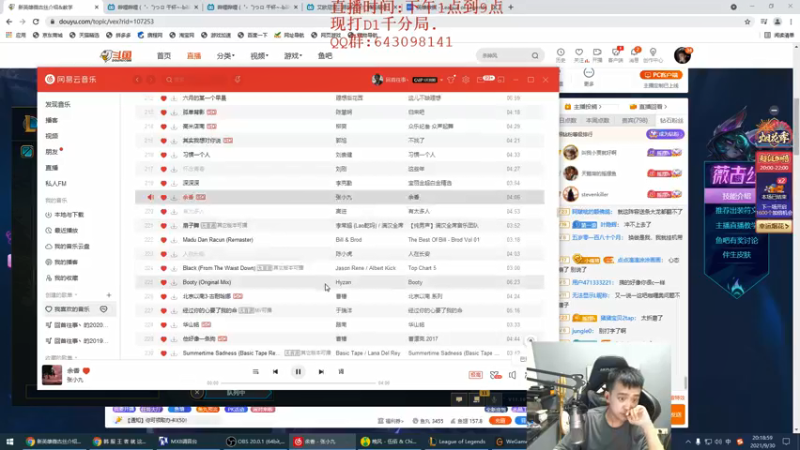Open the sound effects icon in player bar
Viewport: 800px width, 450px height.
pos(495,375)
